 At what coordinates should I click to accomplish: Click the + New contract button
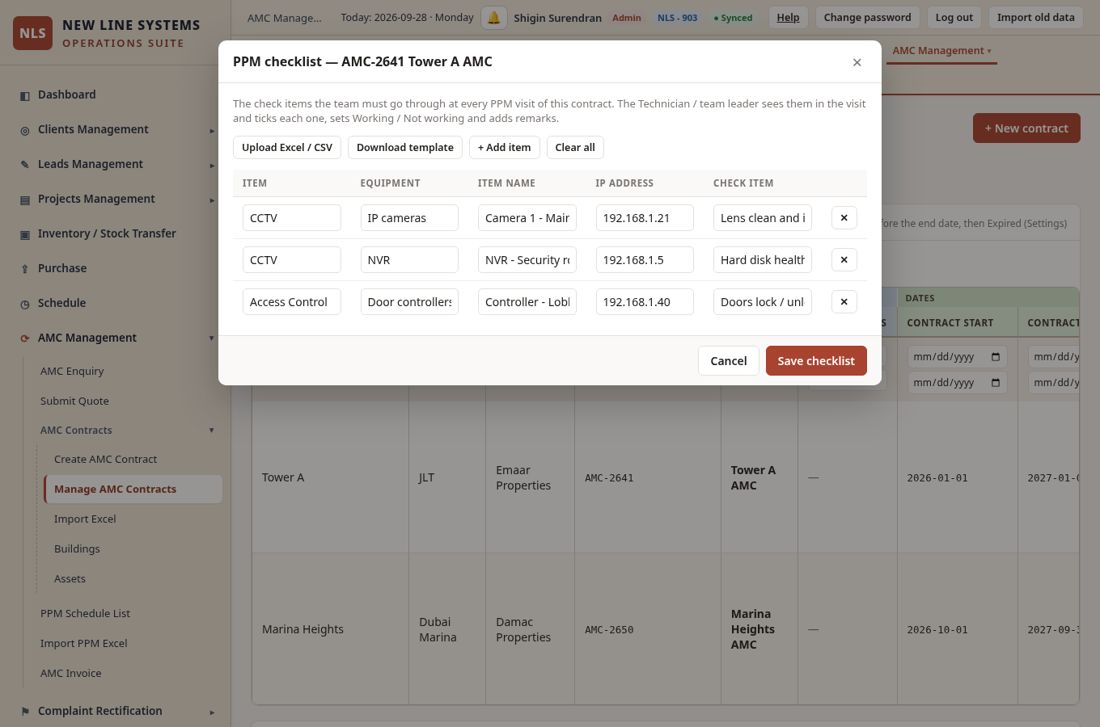[x=1026, y=128]
